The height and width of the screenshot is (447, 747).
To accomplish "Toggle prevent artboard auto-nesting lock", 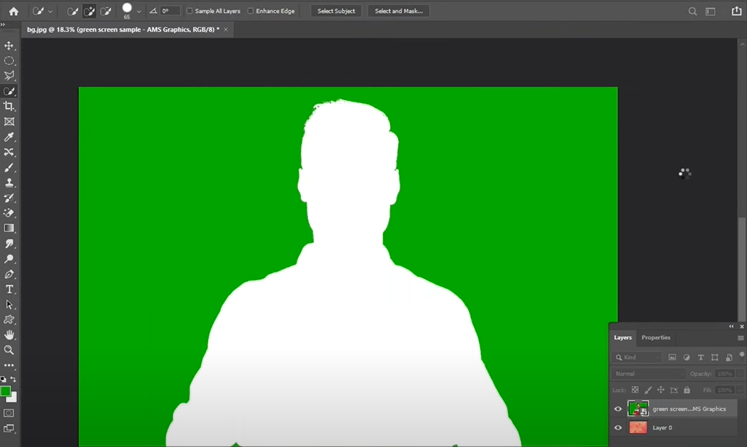I will (x=674, y=390).
